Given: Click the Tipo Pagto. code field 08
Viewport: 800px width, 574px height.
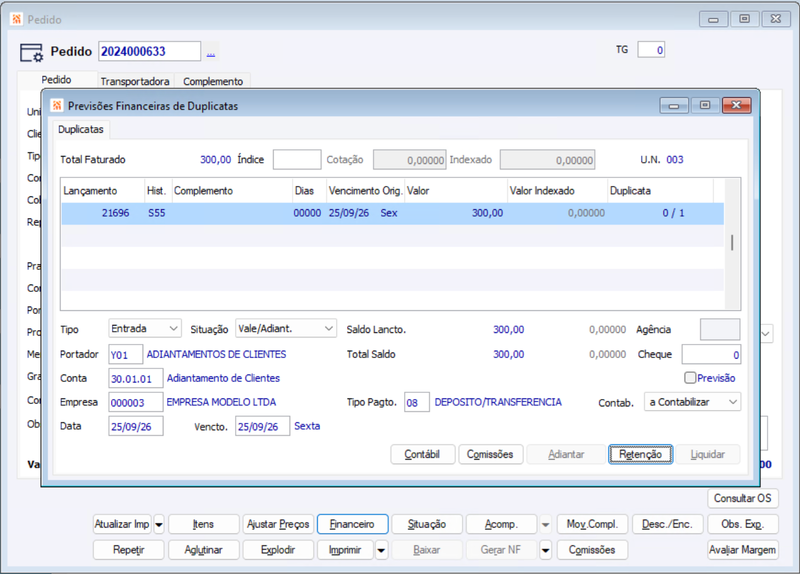Looking at the screenshot, I should [x=416, y=403].
